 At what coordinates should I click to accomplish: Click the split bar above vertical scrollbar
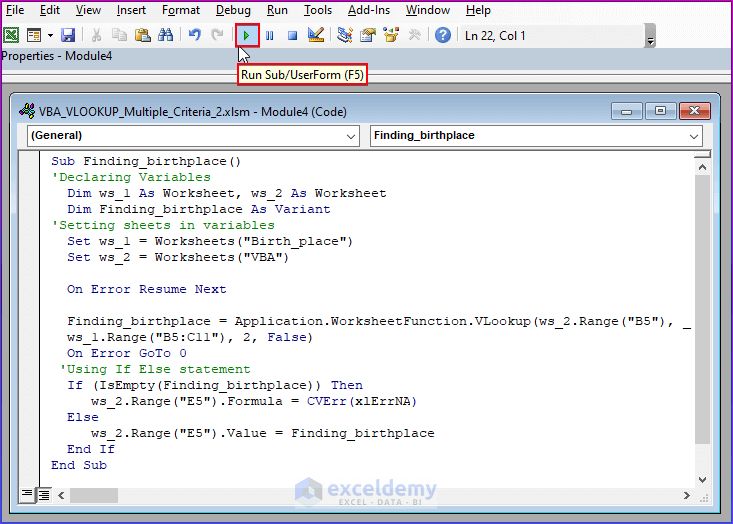(x=702, y=154)
